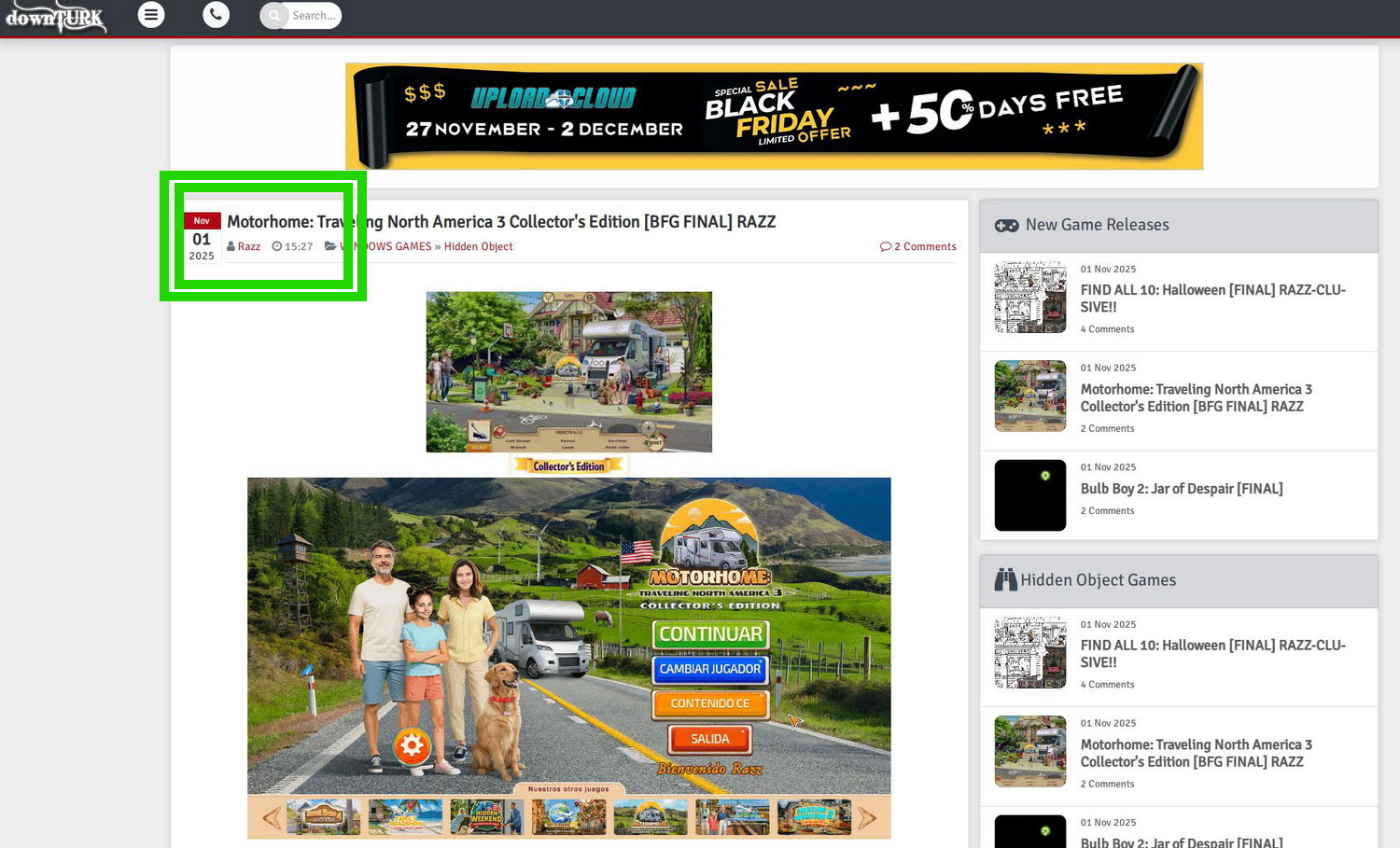Open the Hidden Object category link
Viewport: 1400px width, 848px height.
pyautogui.click(x=478, y=246)
